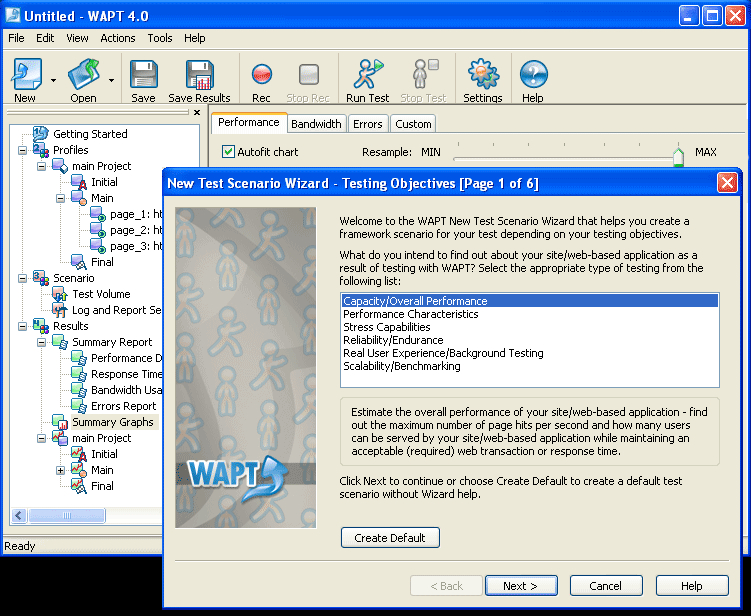This screenshot has height=616, width=751.
Task: Click the Create Default button
Action: pyautogui.click(x=390, y=538)
